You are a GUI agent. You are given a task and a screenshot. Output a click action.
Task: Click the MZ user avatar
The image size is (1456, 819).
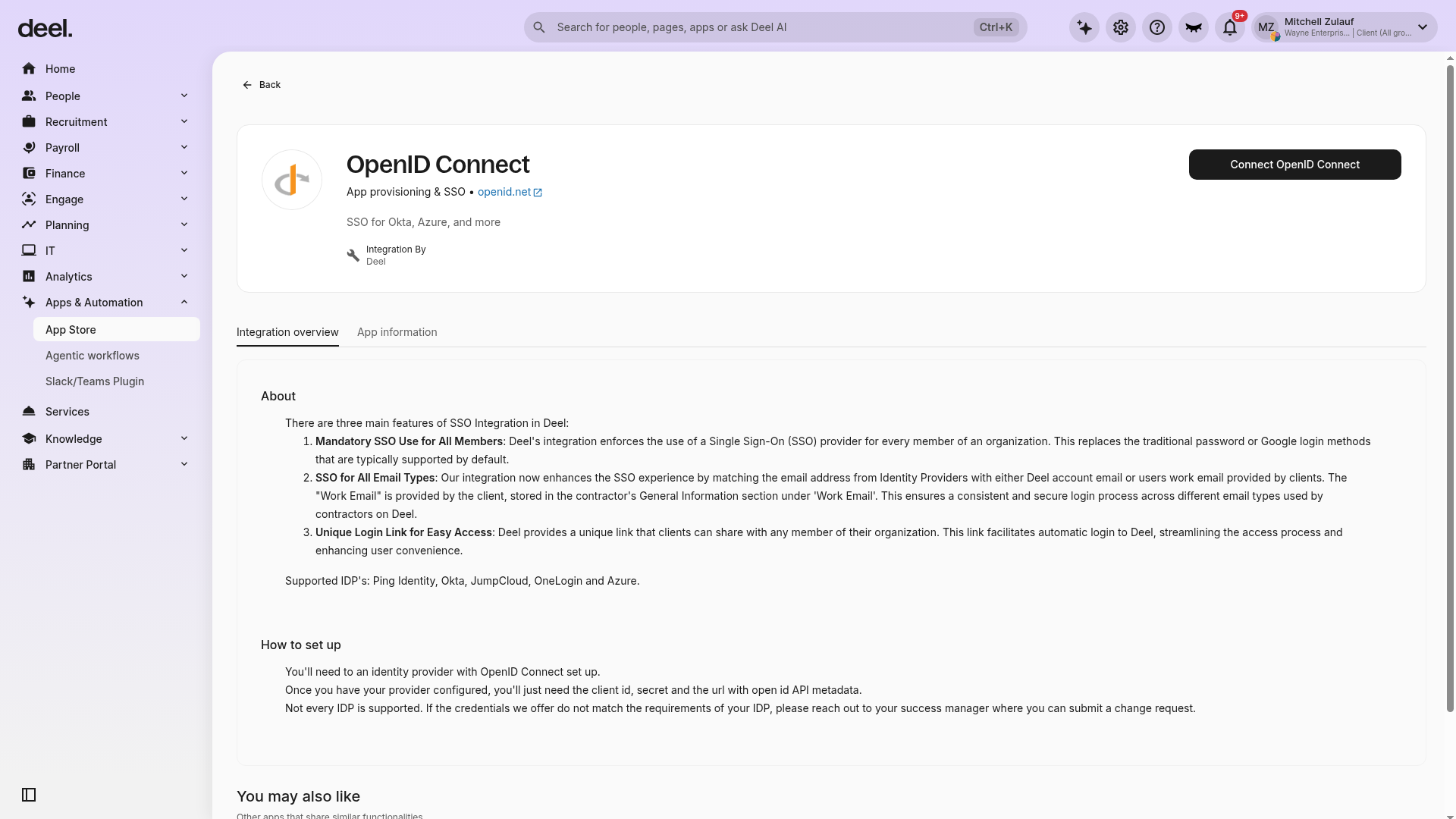(1266, 28)
